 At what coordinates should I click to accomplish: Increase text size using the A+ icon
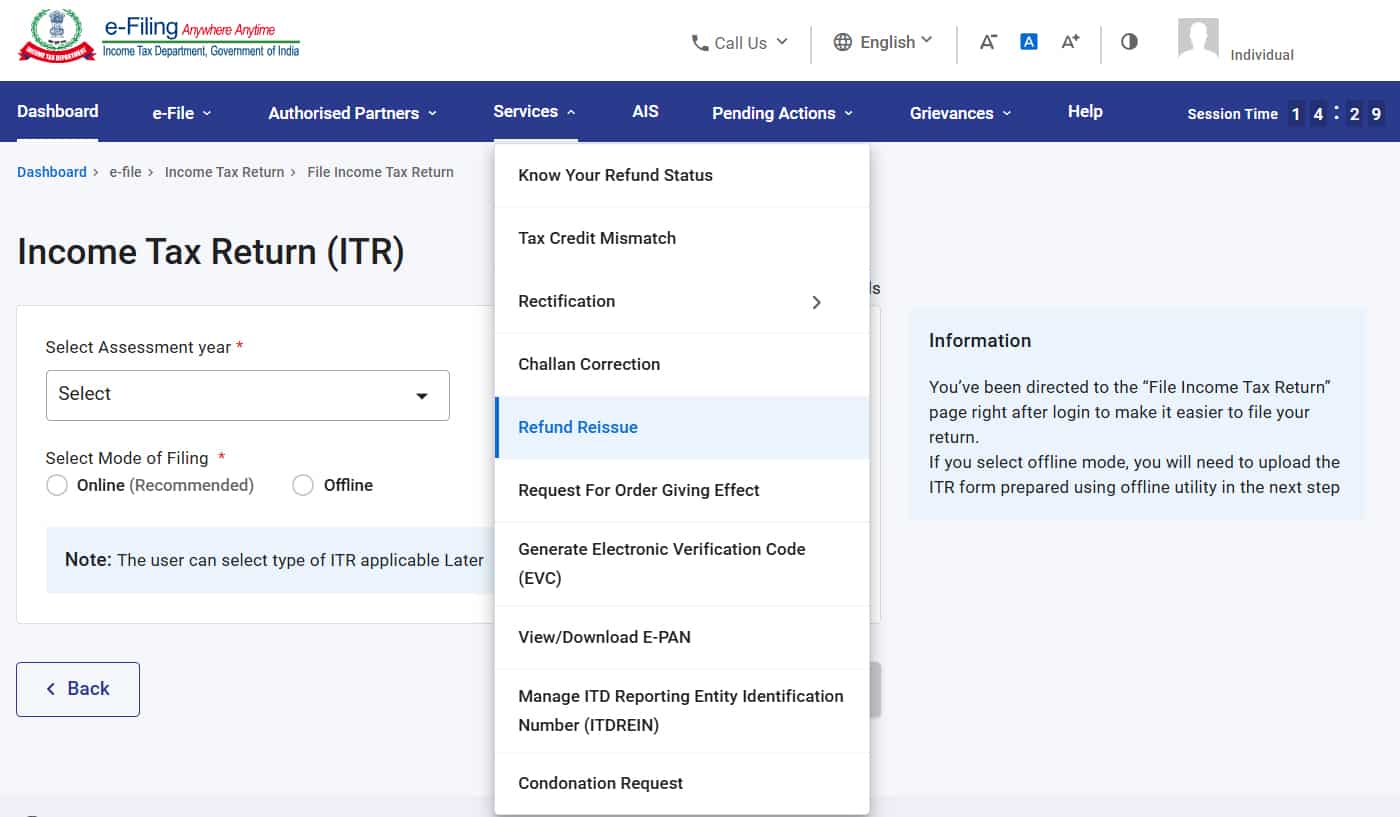point(1070,42)
